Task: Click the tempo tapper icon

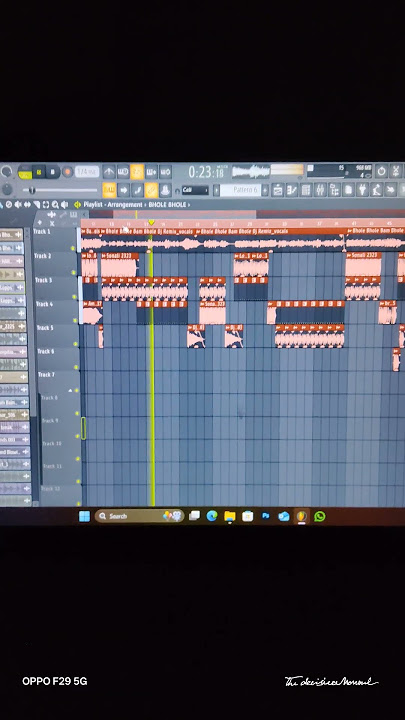Action: coord(376,190)
